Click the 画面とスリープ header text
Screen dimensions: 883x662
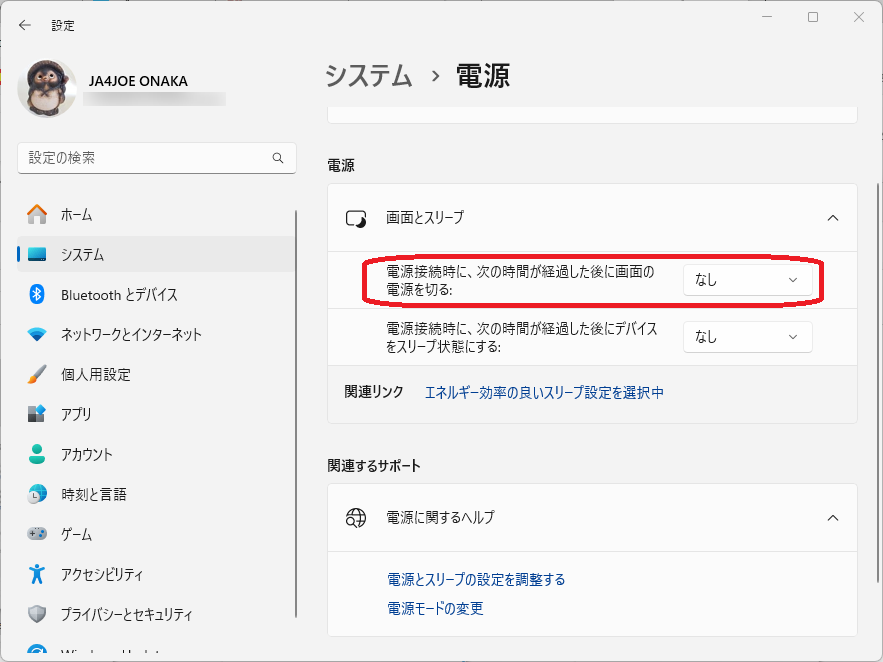425,217
